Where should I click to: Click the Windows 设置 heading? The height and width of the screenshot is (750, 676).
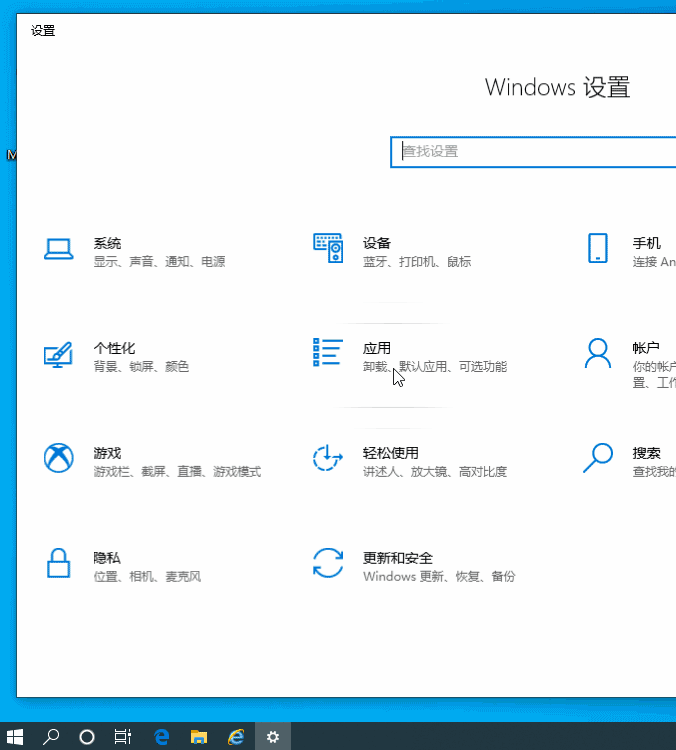pyautogui.click(x=557, y=88)
